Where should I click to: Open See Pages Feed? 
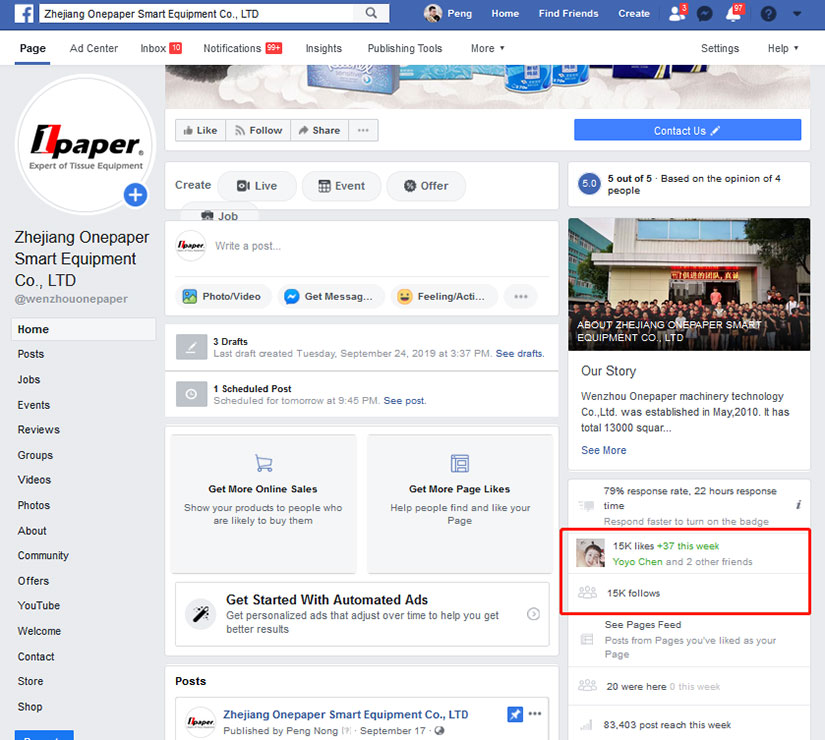(x=643, y=625)
